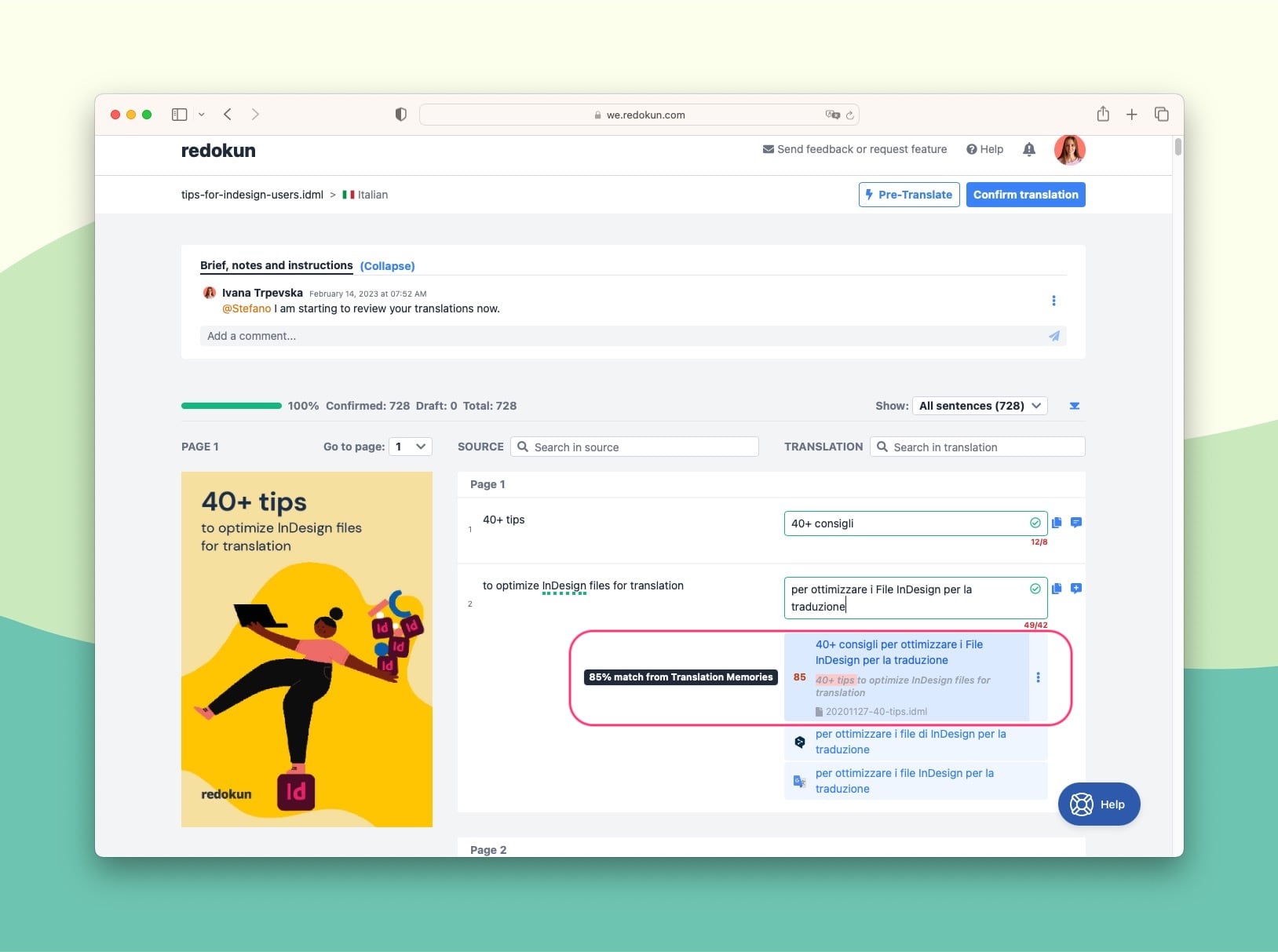The image size is (1278, 952).
Task: Click the 40+ tips page preview thumbnail
Action: (307, 649)
